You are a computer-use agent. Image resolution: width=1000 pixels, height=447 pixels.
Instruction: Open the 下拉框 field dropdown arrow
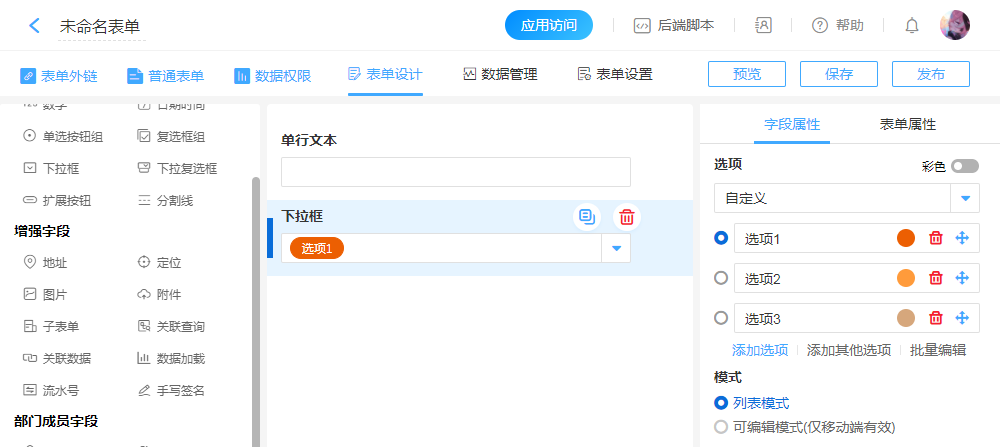[616, 248]
